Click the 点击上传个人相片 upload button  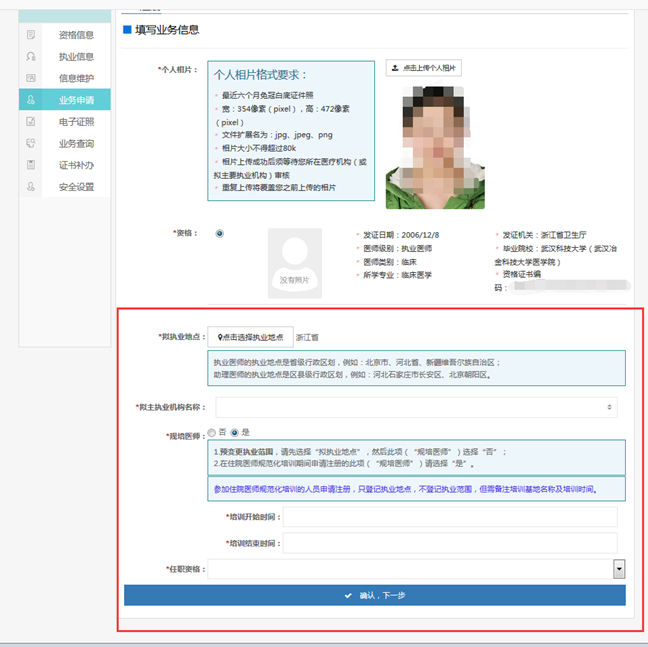point(423,68)
